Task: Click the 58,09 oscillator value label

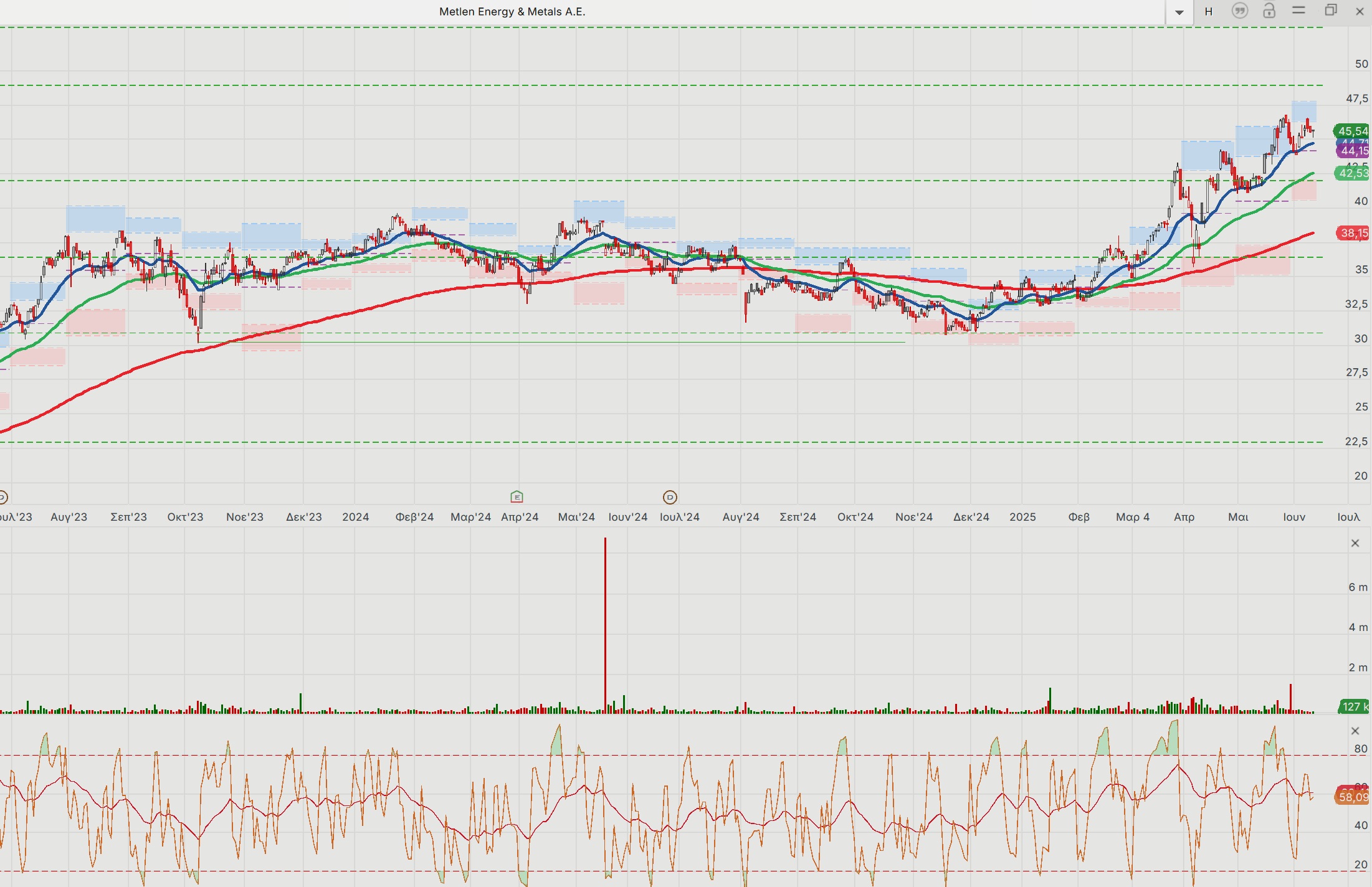Action: coord(1352,797)
